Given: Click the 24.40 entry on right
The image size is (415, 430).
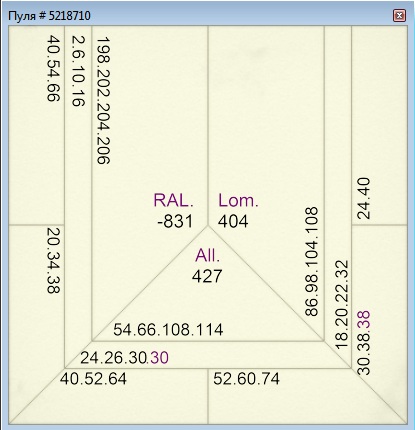Looking at the screenshot, I should point(364,198).
